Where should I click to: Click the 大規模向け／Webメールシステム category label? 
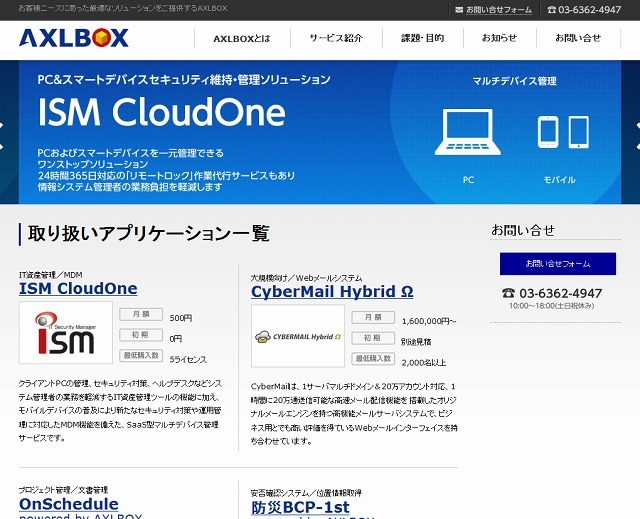coord(307,278)
